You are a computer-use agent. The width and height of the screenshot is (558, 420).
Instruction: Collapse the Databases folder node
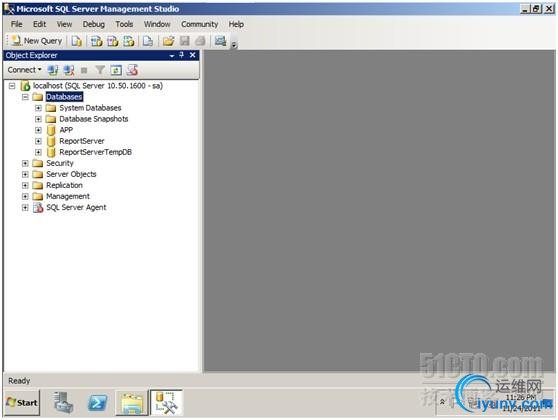(25, 97)
